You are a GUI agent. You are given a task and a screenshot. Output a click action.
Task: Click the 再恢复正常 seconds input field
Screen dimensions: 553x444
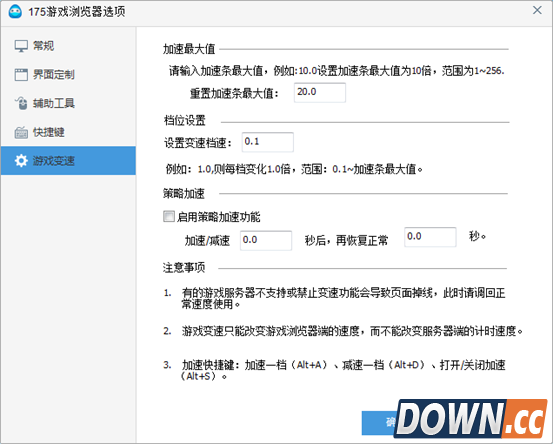[430, 237]
